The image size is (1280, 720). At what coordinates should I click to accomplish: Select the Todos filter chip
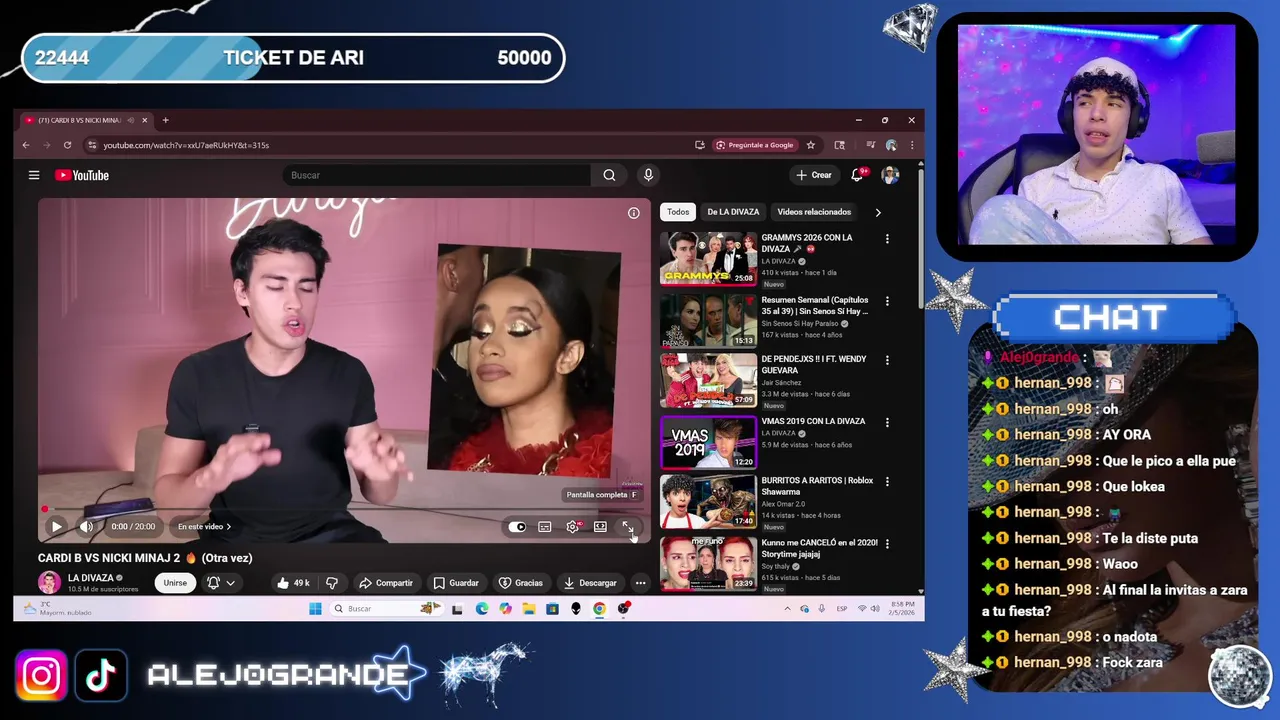[678, 212]
